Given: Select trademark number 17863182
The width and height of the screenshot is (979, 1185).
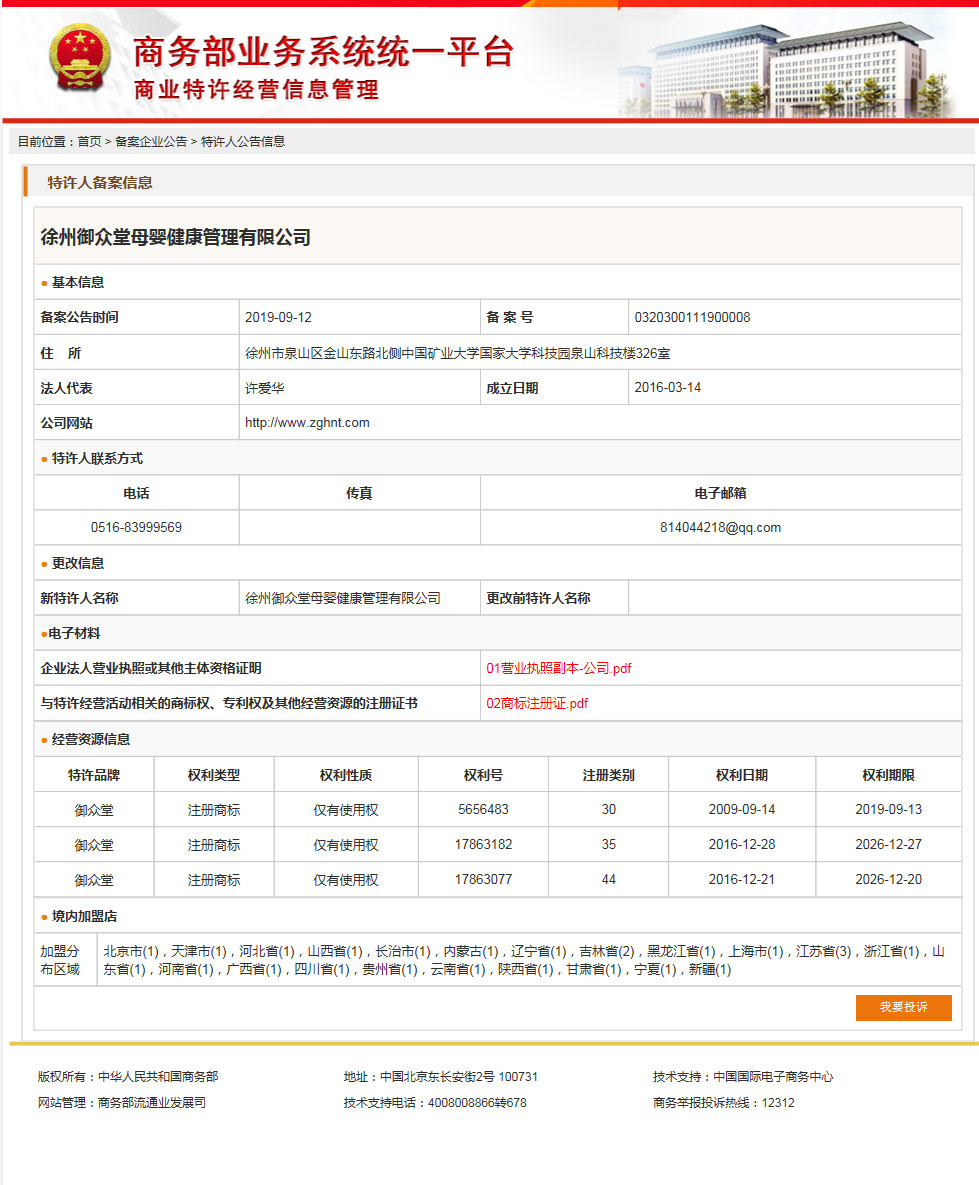Looking at the screenshot, I should [x=483, y=844].
